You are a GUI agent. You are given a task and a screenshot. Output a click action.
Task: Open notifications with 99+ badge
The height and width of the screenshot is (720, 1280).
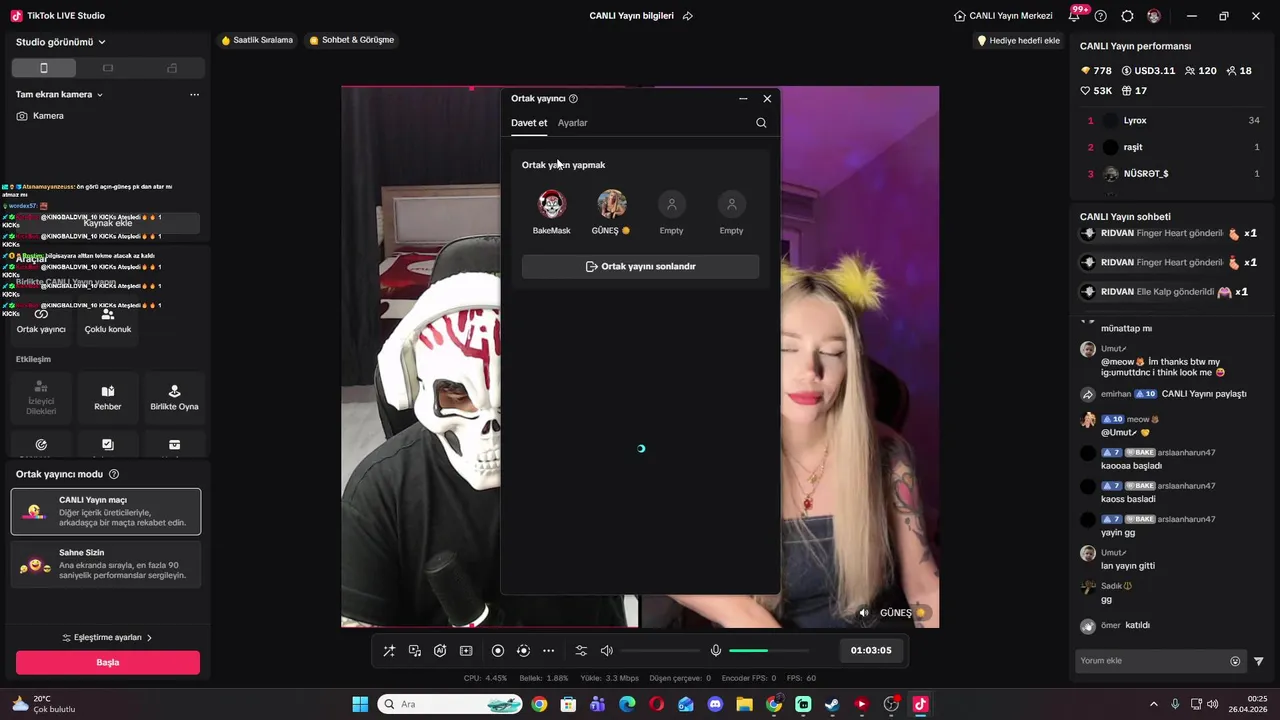(x=1076, y=15)
